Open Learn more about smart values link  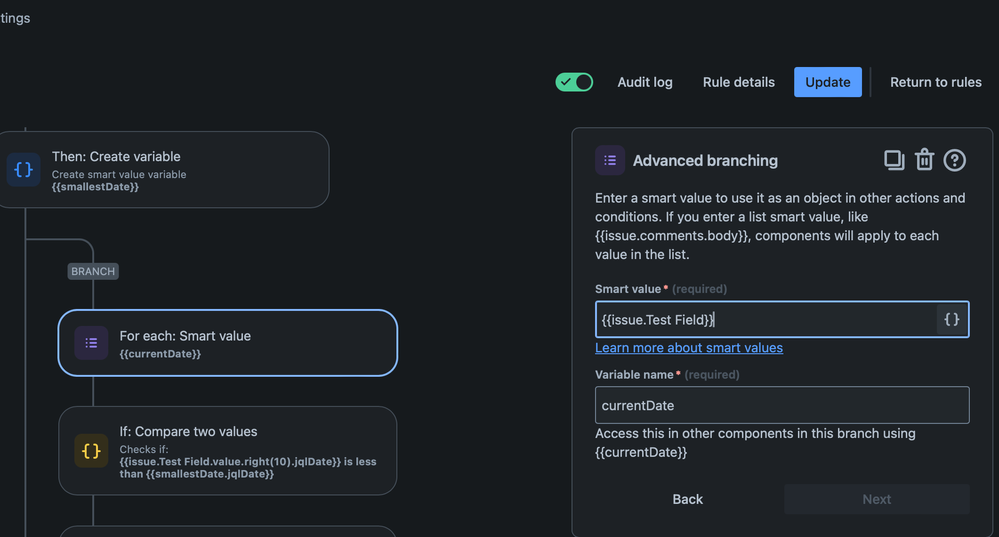tap(689, 348)
